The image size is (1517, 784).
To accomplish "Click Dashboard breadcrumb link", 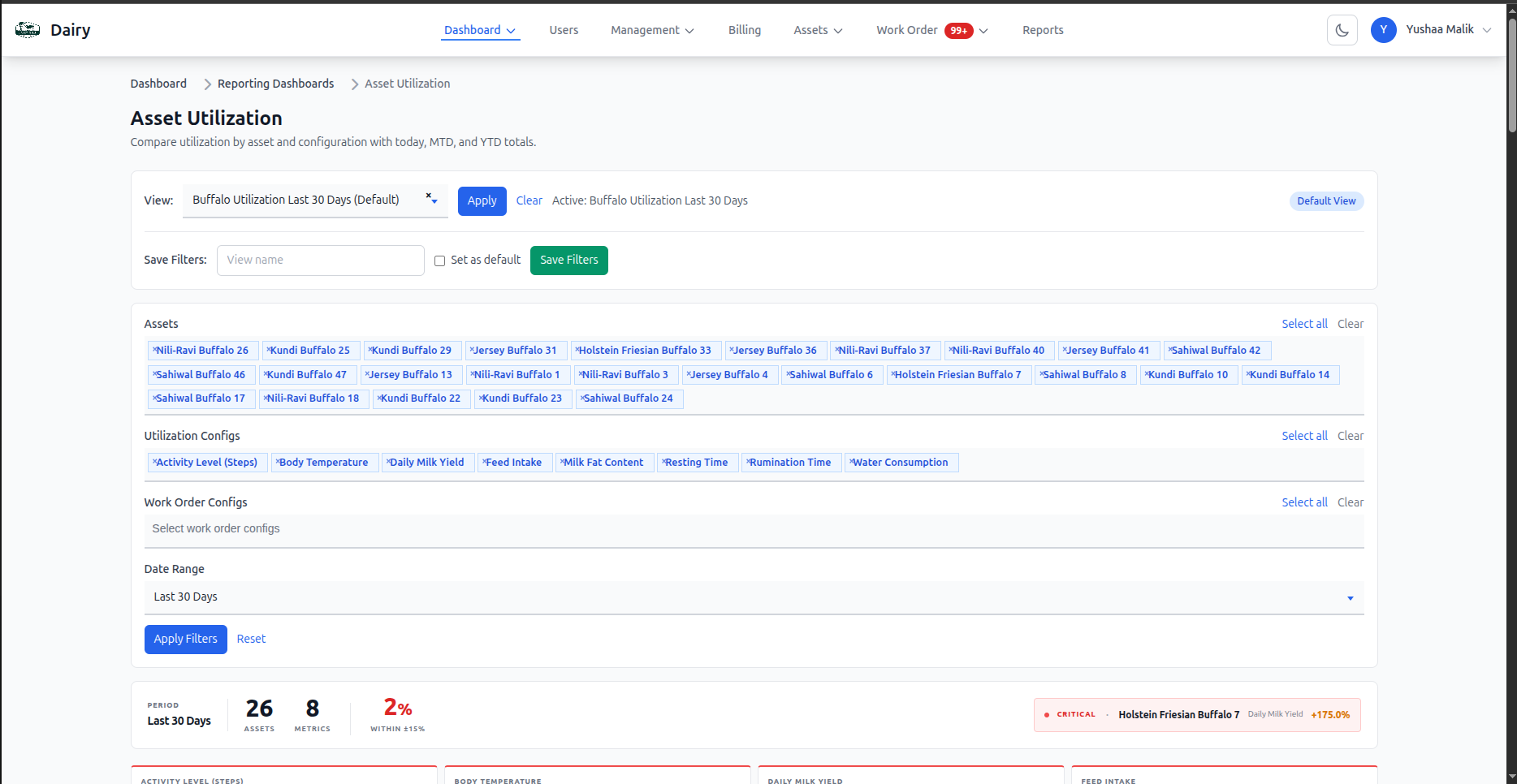I will coord(158,84).
